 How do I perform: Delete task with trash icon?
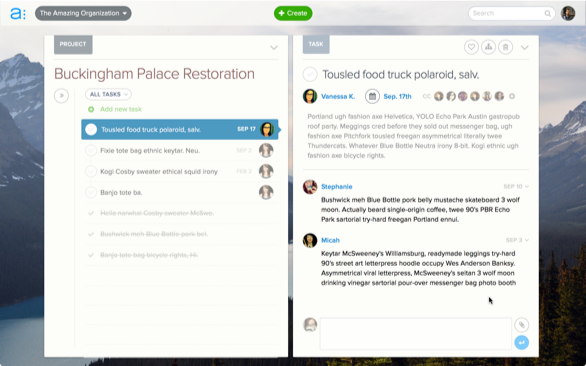click(506, 47)
